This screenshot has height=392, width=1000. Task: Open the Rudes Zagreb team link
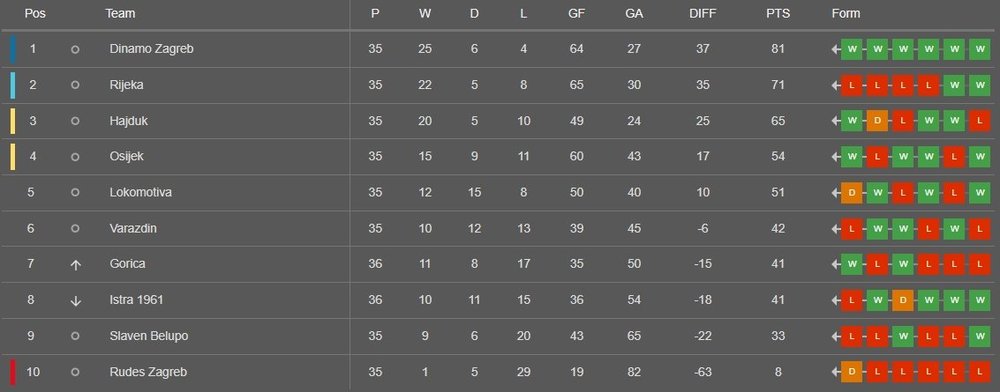click(148, 372)
